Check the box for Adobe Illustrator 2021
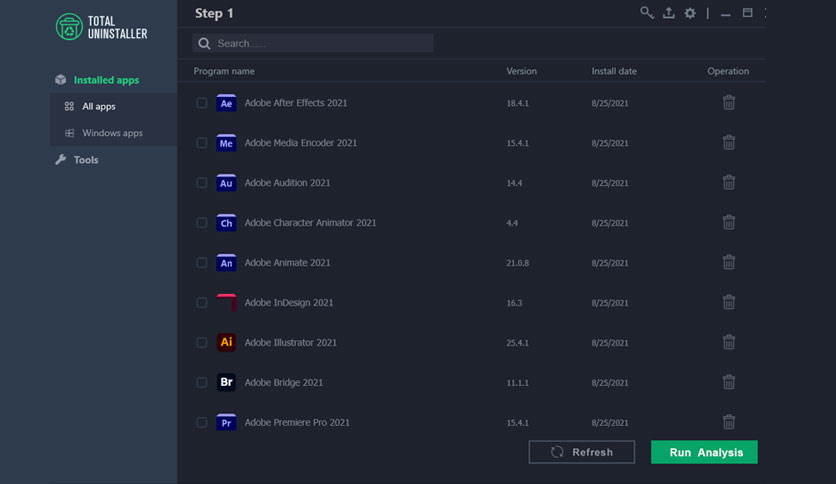The height and width of the screenshot is (484, 836). pyautogui.click(x=202, y=343)
